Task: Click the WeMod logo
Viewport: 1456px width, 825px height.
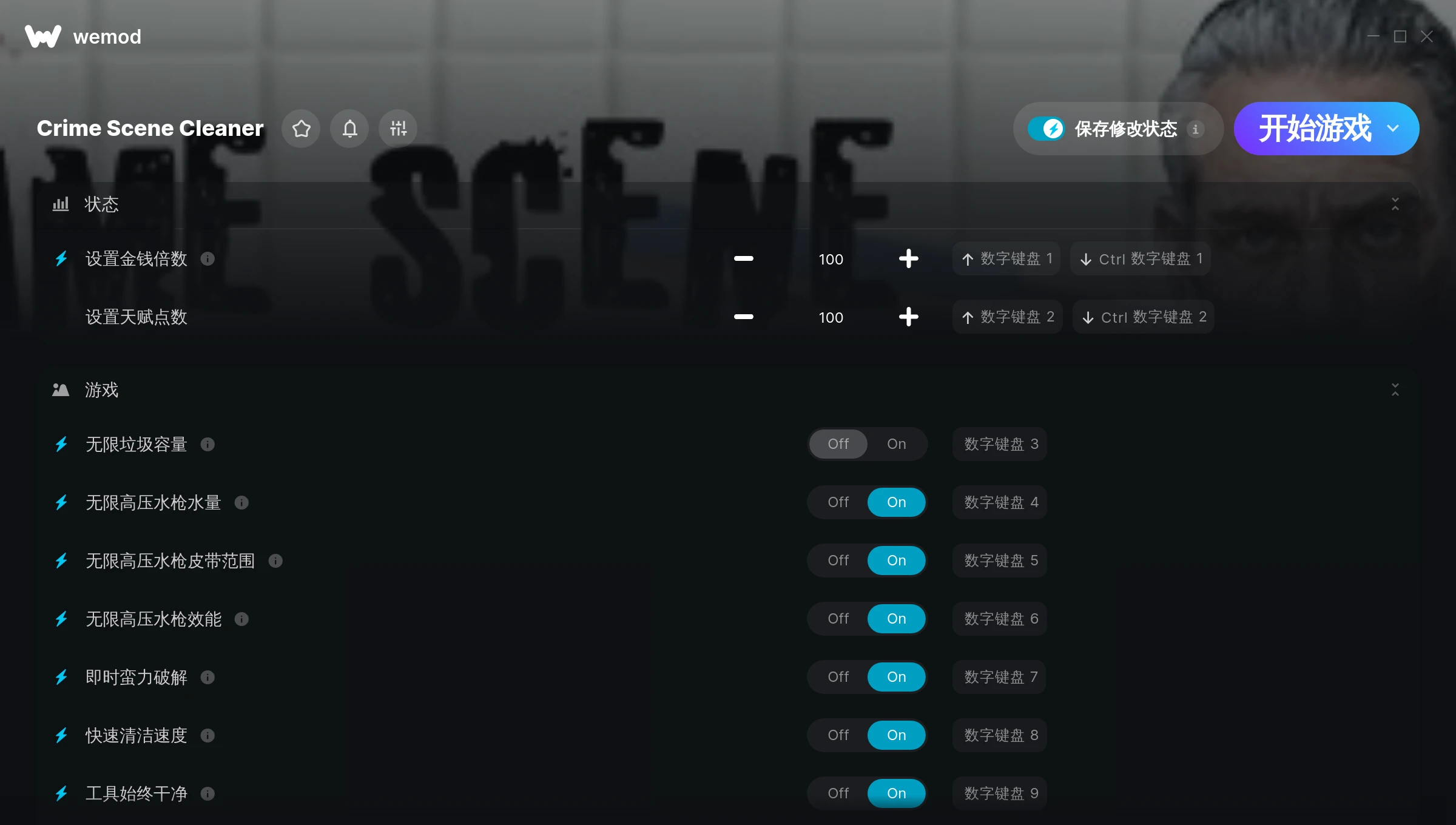Action: click(43, 36)
